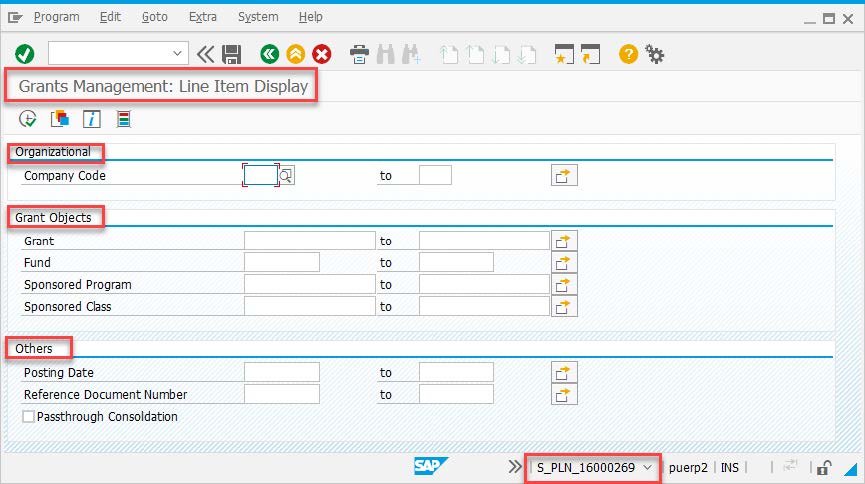Click the Execute clock icon

point(28,119)
